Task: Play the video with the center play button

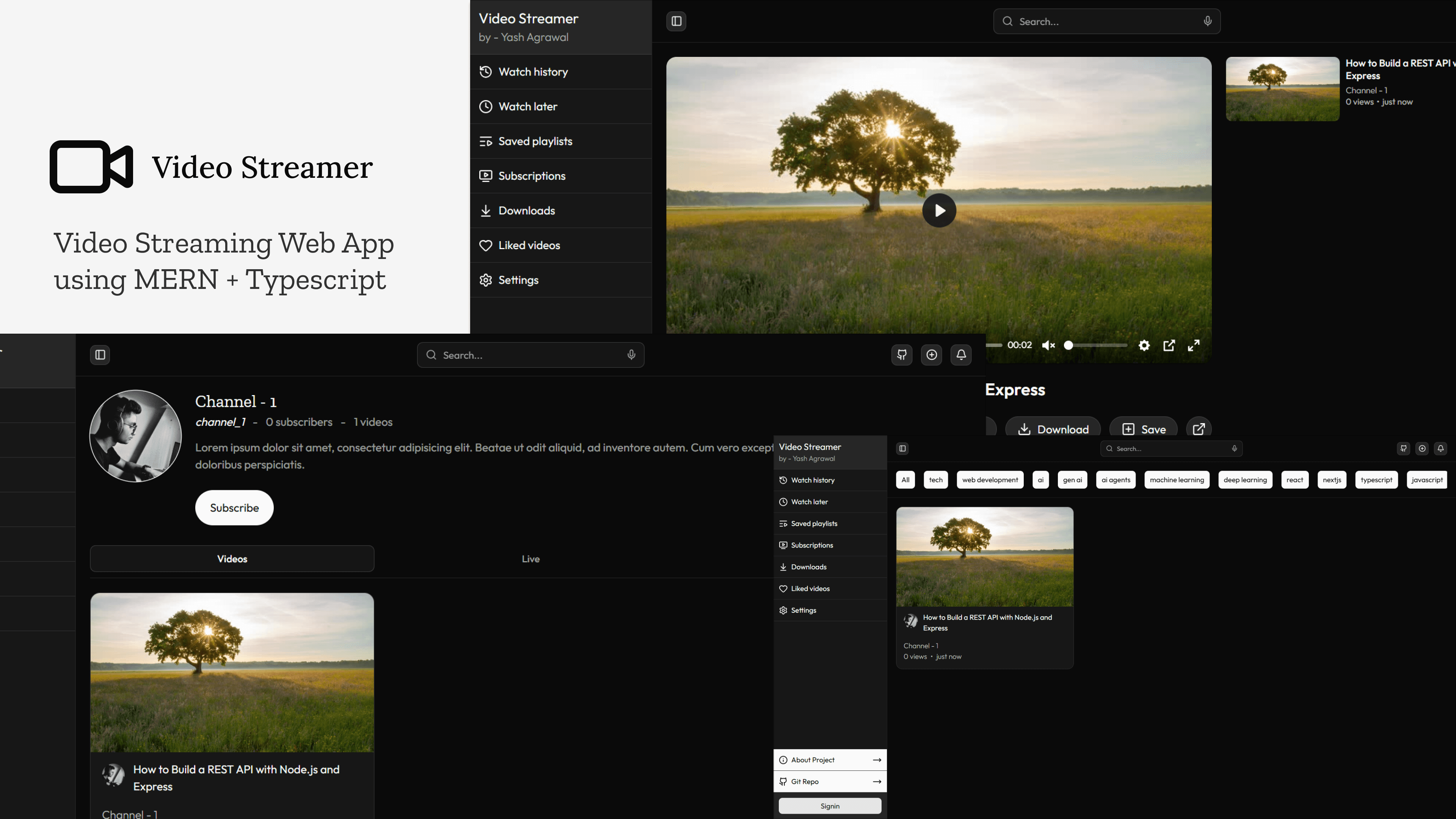Action: 939,210
